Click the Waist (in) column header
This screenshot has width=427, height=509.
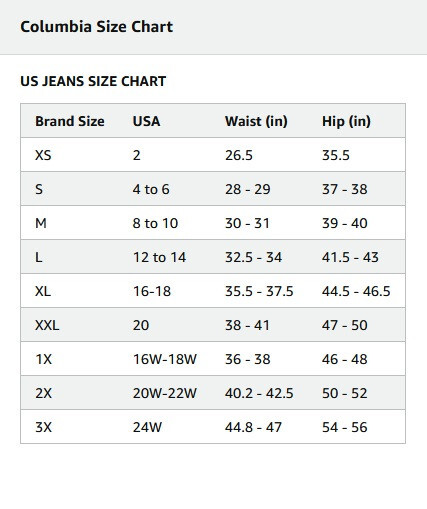(x=256, y=121)
